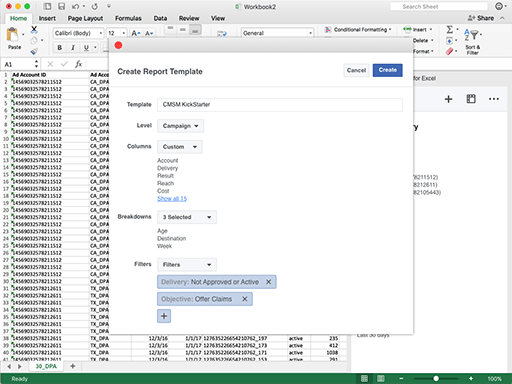Set top vertical alignment

pyautogui.click(x=170, y=30)
